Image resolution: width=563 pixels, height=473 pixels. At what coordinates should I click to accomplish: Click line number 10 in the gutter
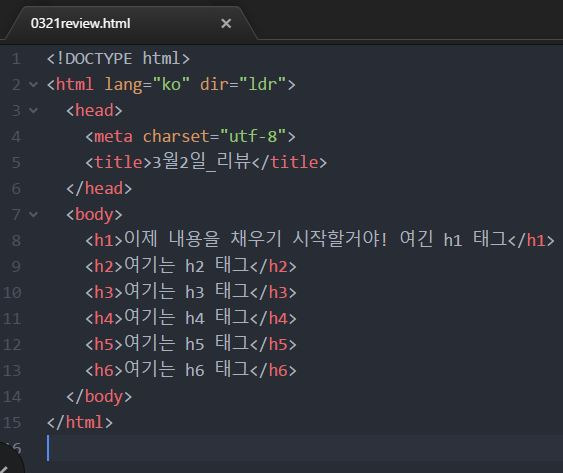(12, 292)
